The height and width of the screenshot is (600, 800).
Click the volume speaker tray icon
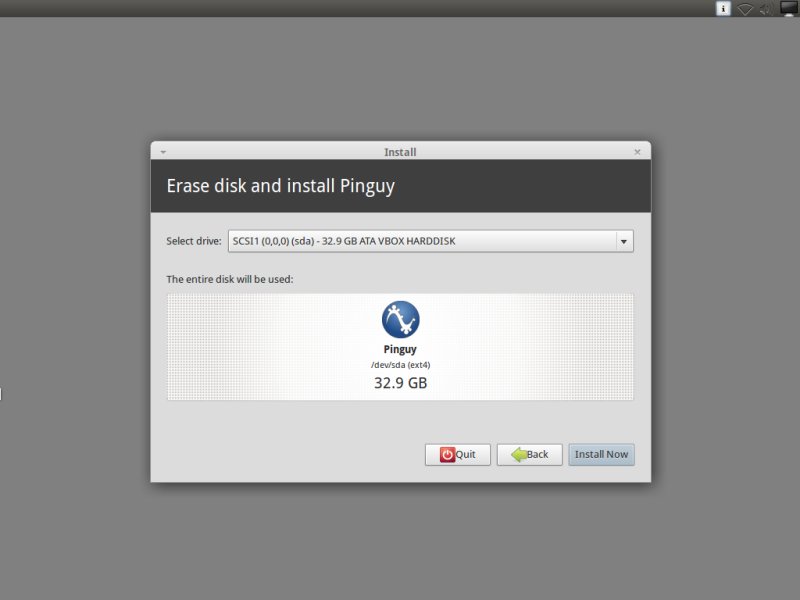pos(765,9)
